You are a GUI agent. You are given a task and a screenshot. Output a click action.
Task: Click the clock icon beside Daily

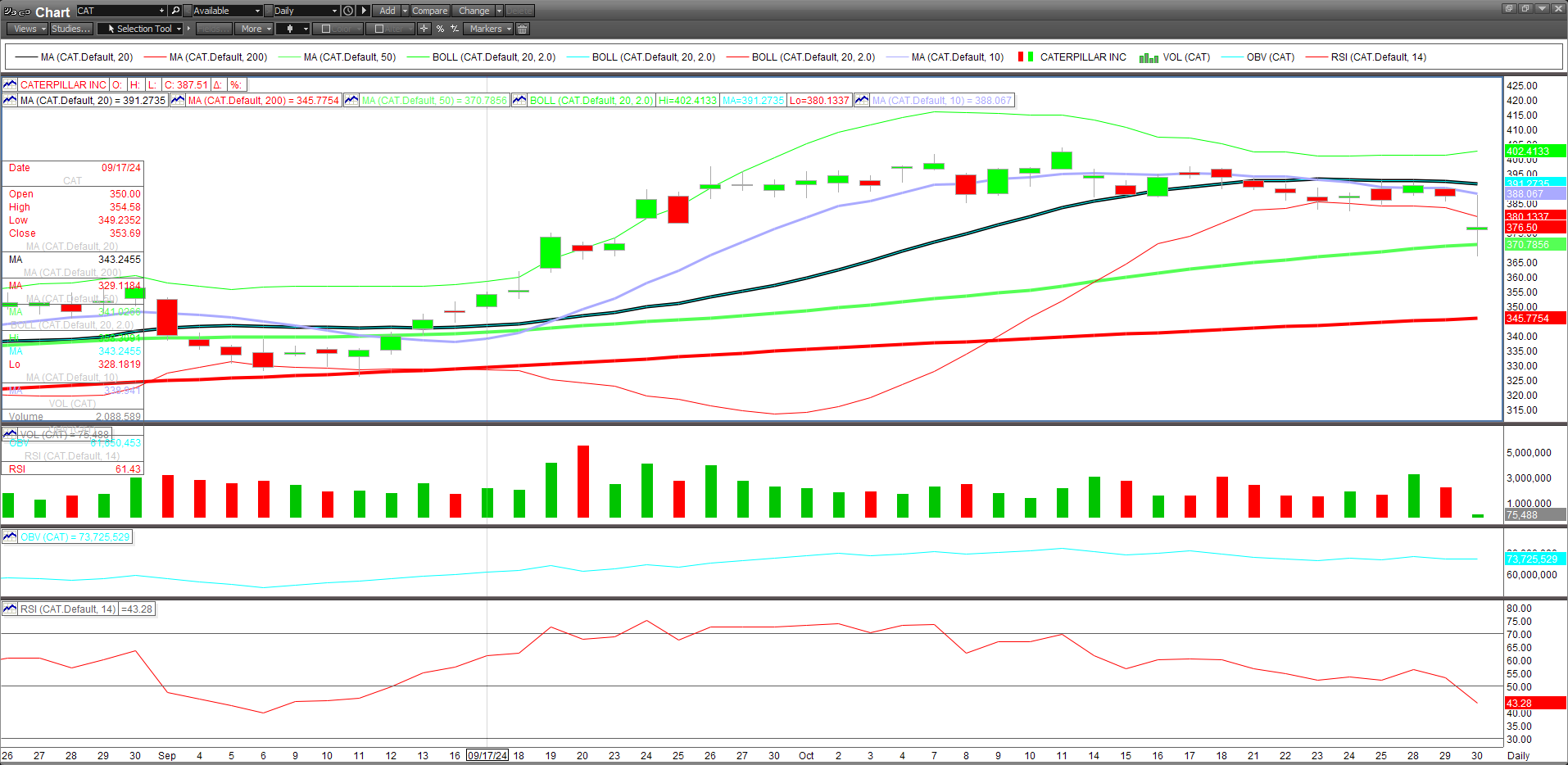pyautogui.click(x=348, y=11)
